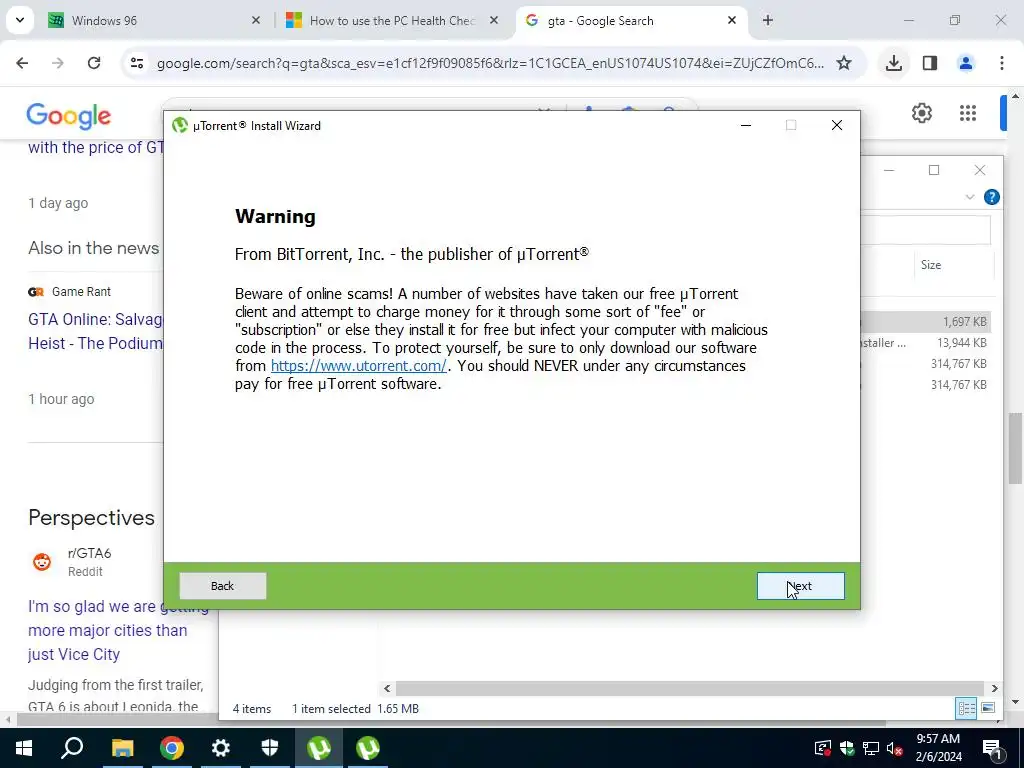The width and height of the screenshot is (1024, 768).
Task: Open the Chrome three-dot menu
Action: pos(1002,63)
